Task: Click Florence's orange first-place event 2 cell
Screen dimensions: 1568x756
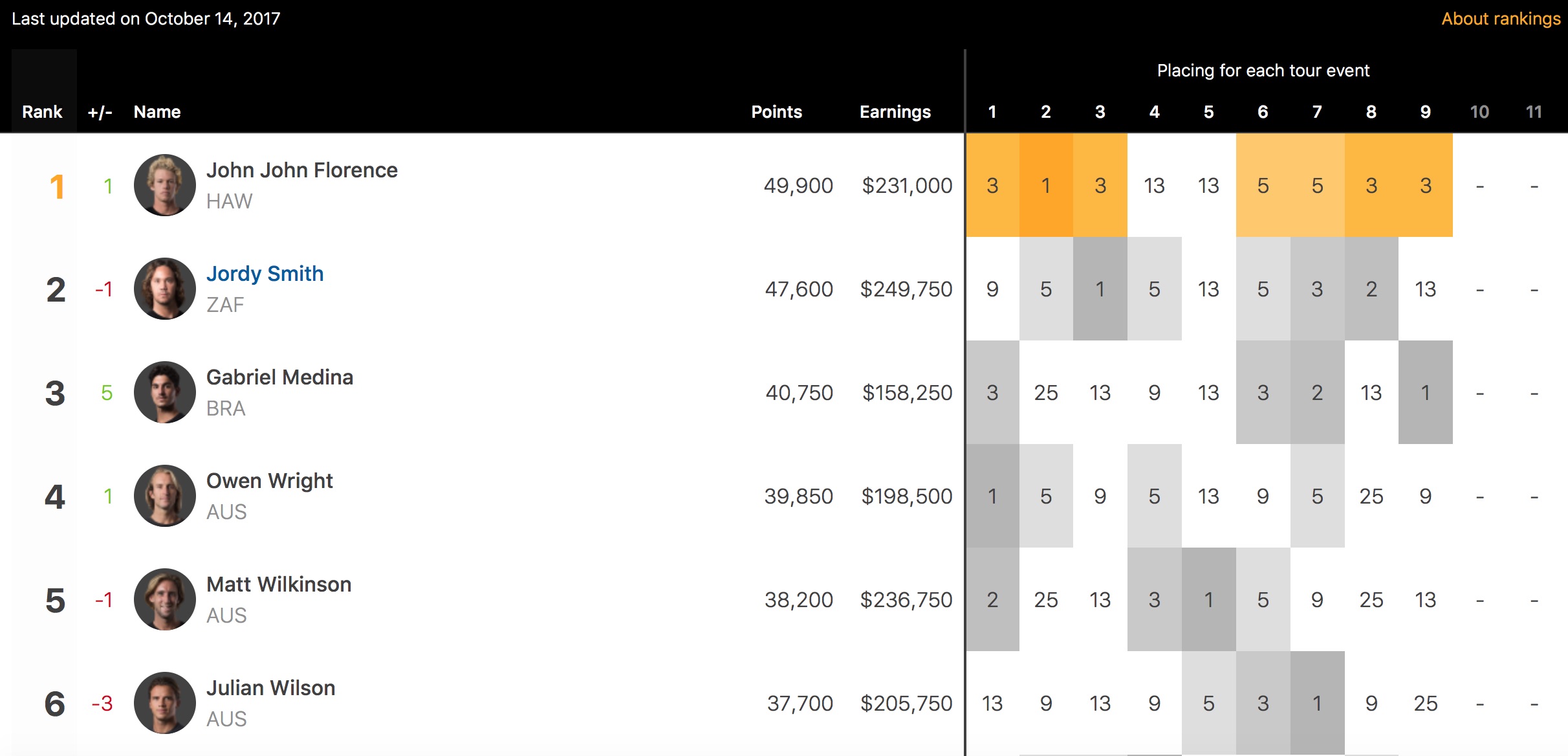Action: 1046,186
